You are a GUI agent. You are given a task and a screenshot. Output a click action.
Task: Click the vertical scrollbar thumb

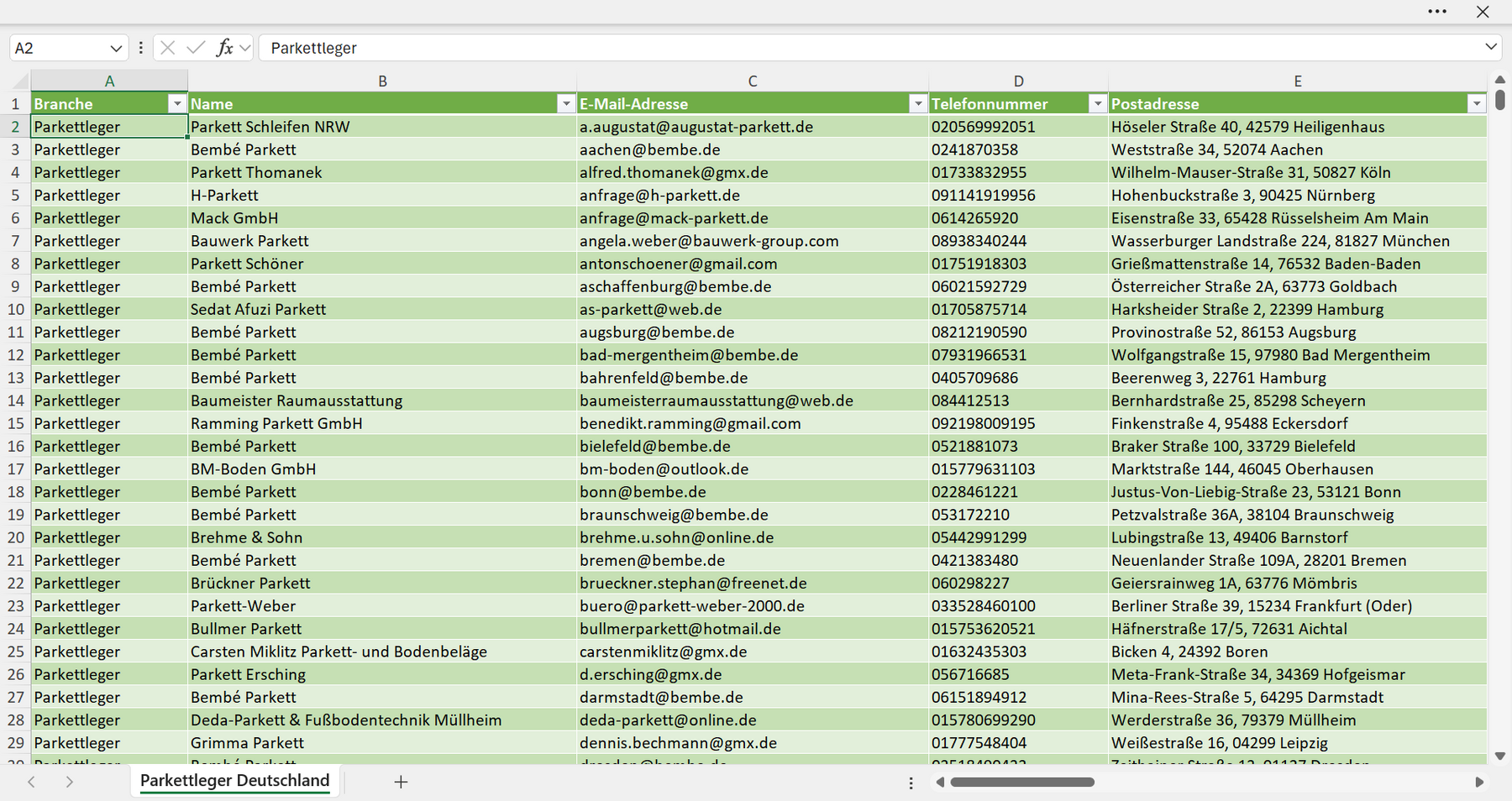pos(1500,100)
